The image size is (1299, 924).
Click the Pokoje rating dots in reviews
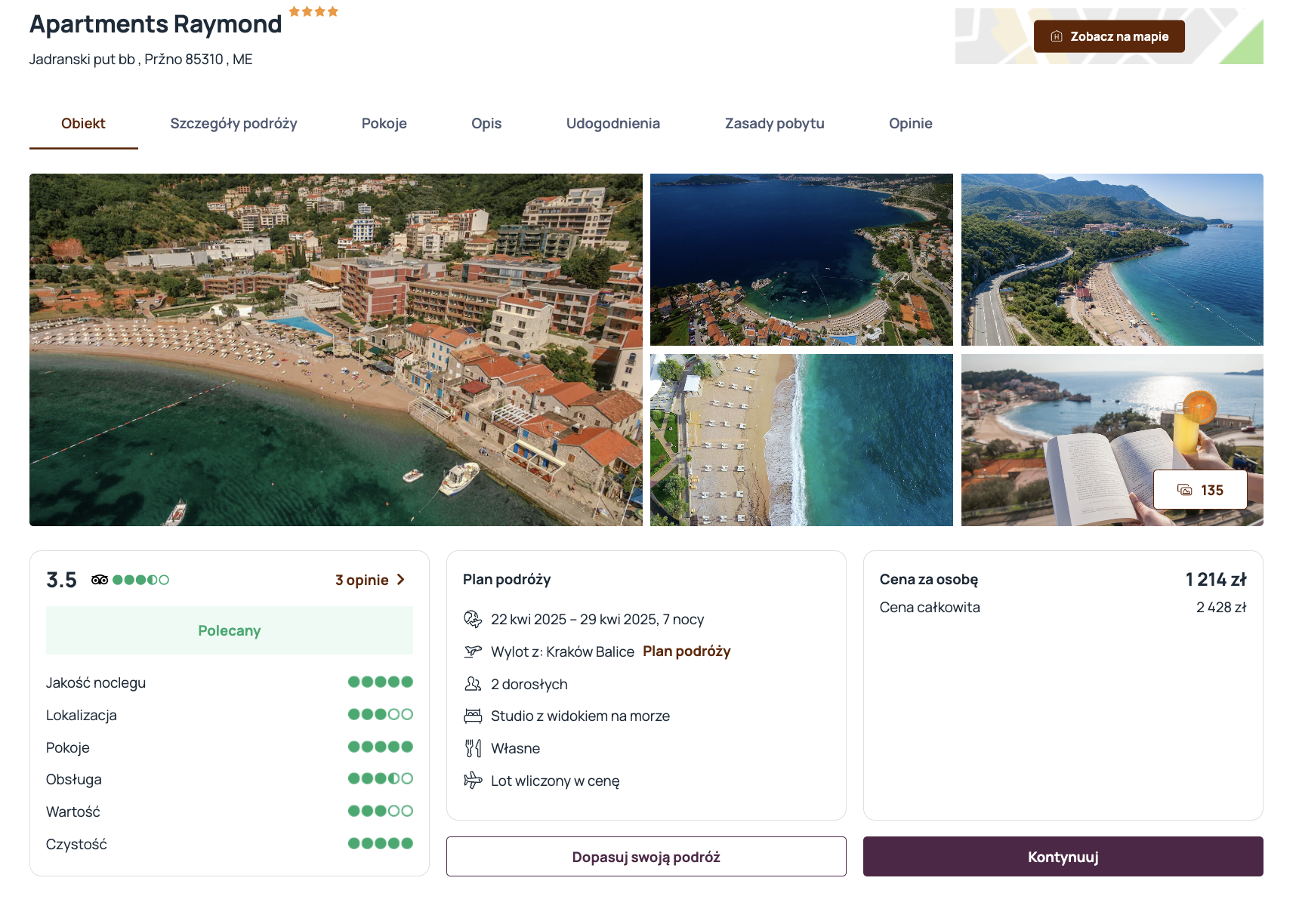[x=380, y=747]
